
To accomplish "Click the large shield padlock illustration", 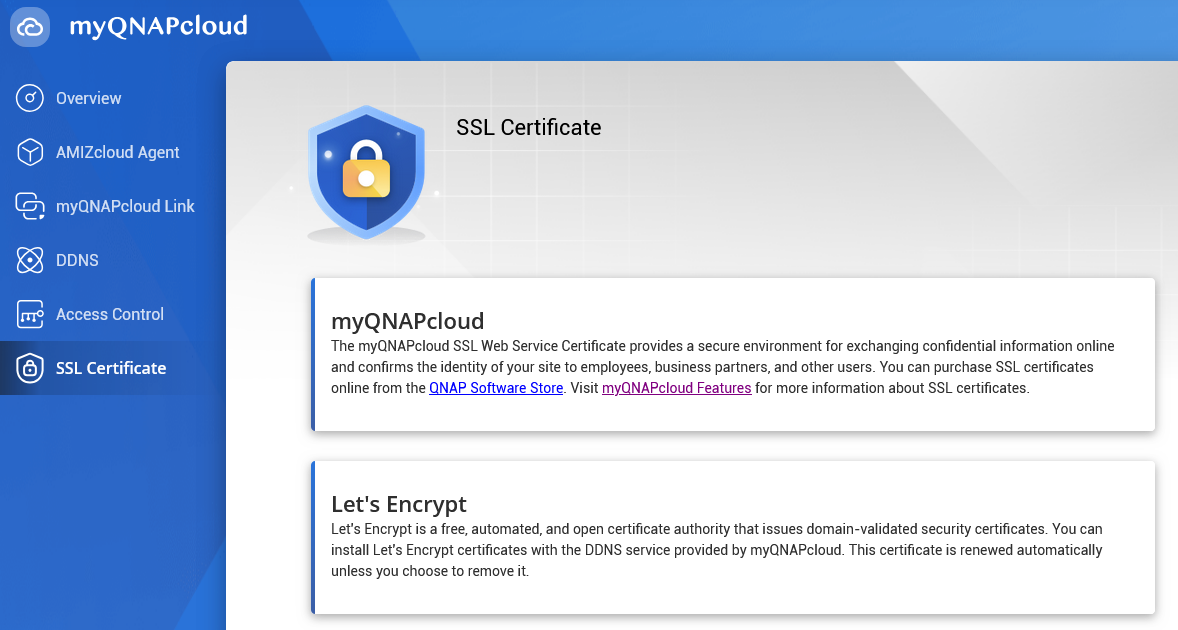I will click(x=366, y=172).
